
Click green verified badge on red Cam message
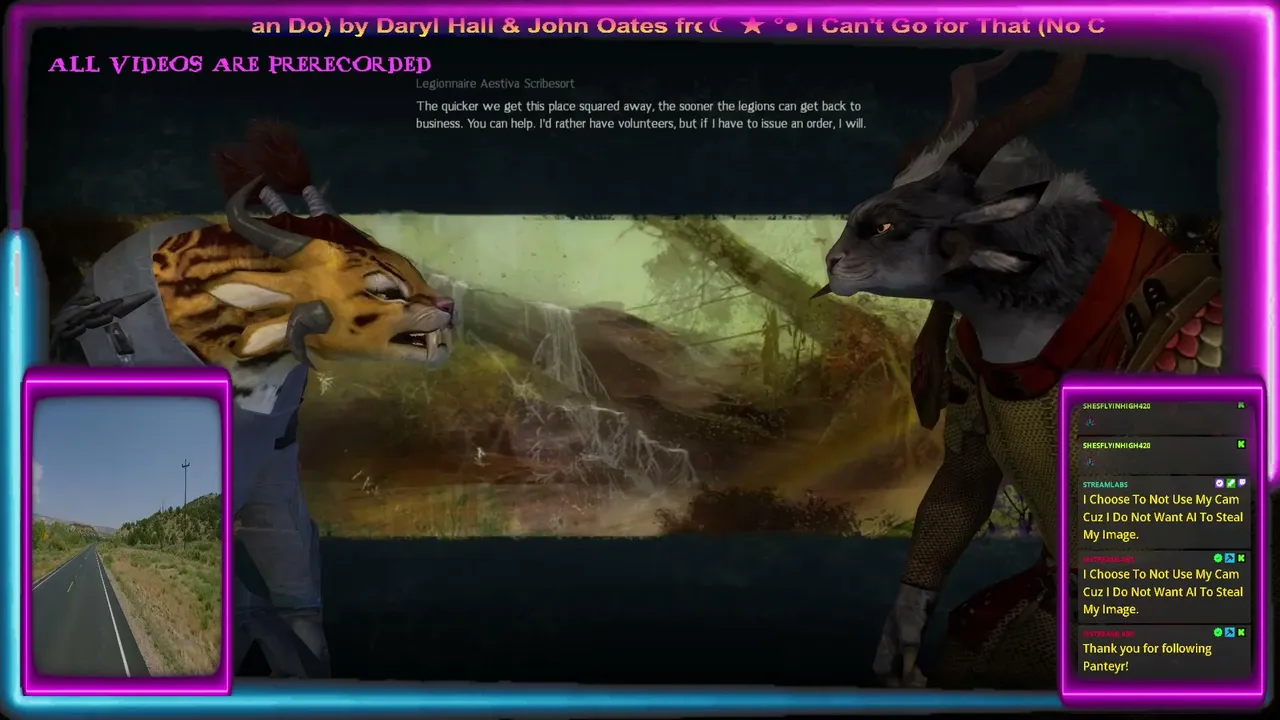(x=1218, y=558)
